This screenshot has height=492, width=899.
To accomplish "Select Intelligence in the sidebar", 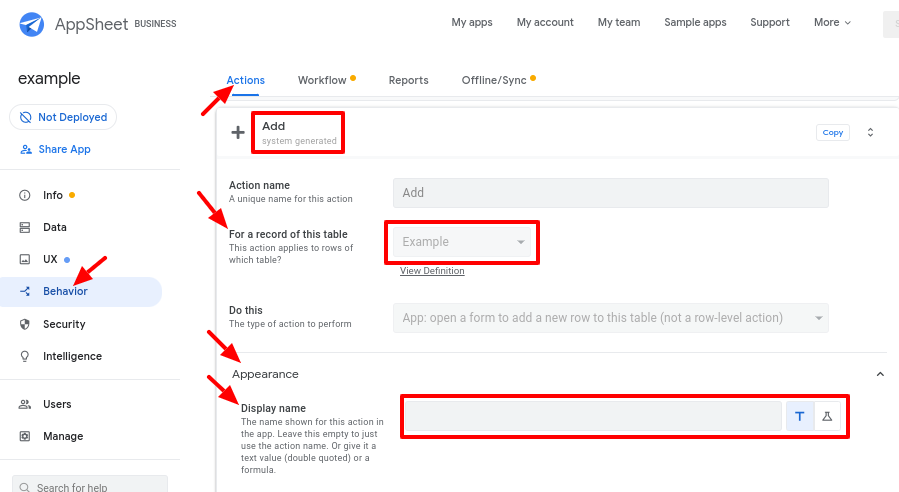I will point(72,357).
